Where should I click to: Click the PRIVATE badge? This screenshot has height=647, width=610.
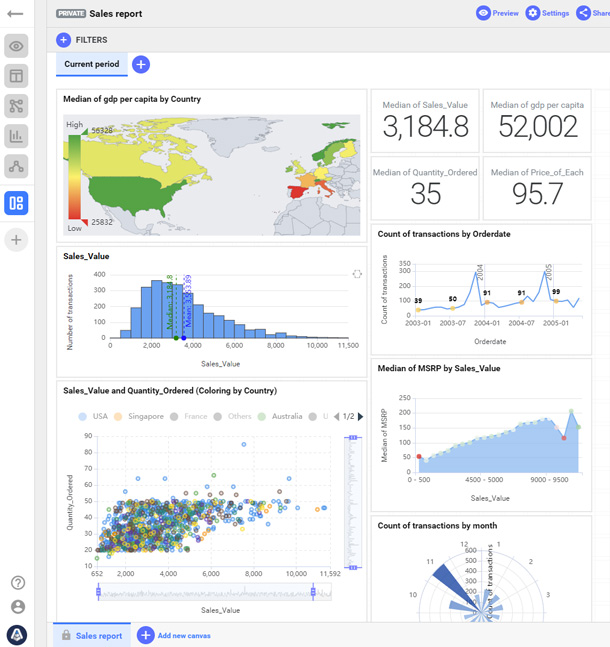coord(71,14)
